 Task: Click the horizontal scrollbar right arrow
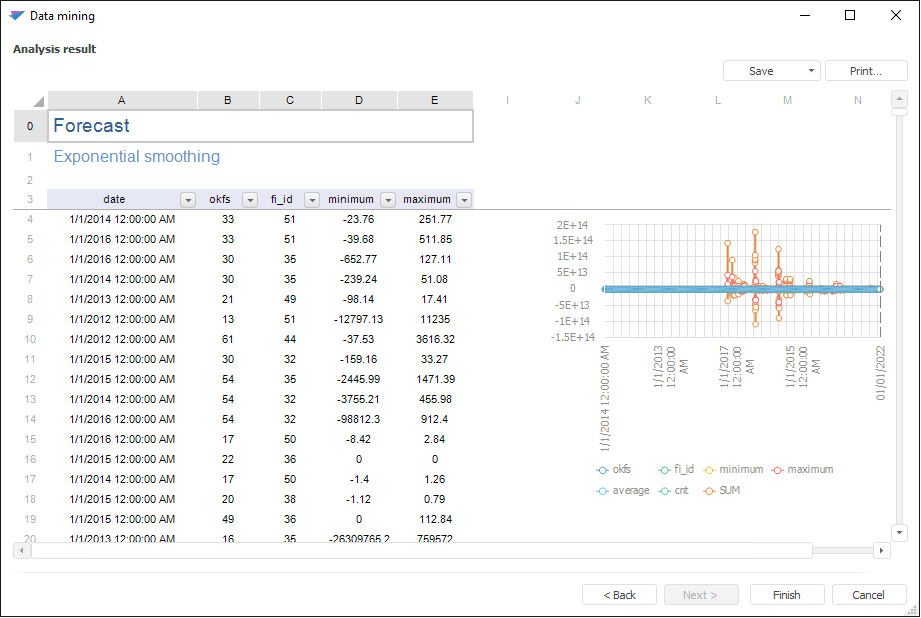click(x=881, y=551)
